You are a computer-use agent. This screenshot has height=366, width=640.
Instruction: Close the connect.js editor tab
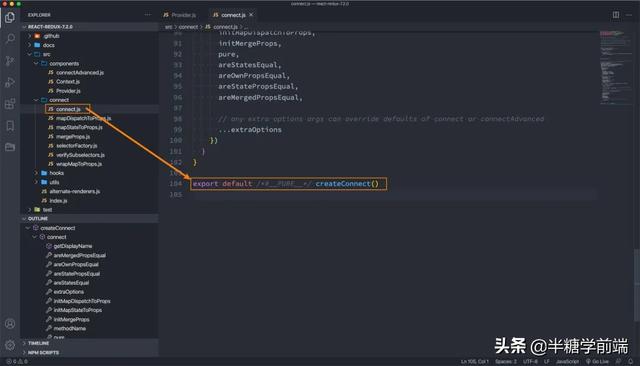tap(251, 15)
